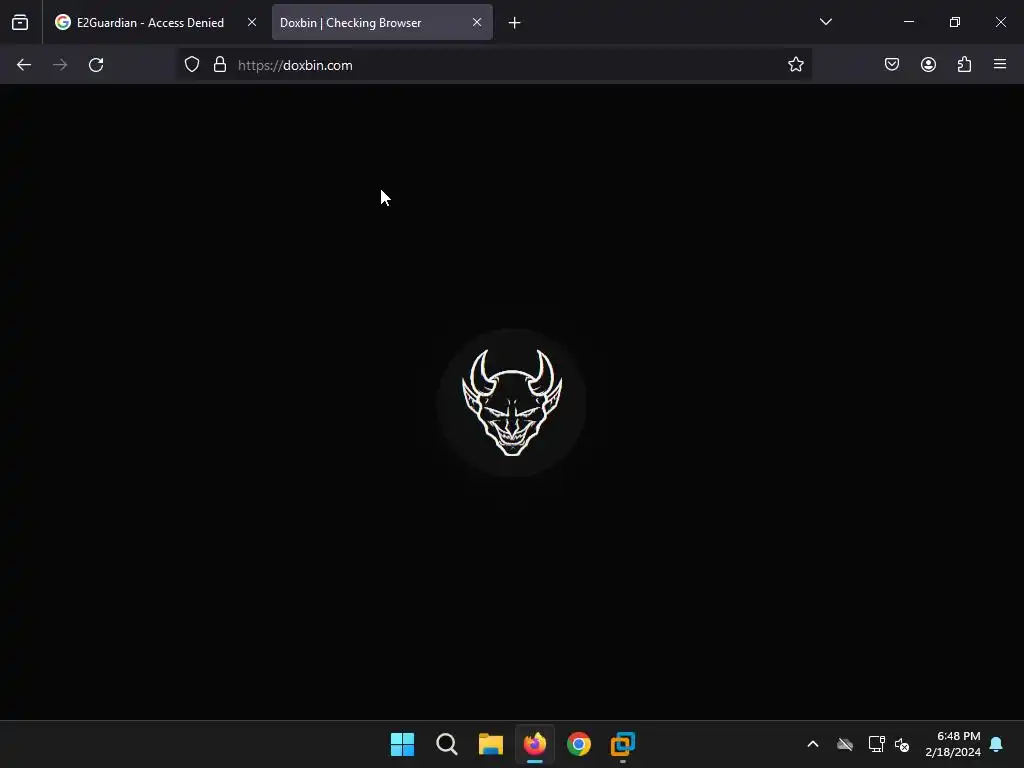View site security padlock info
Screen dimensions: 1024x768
(220, 65)
